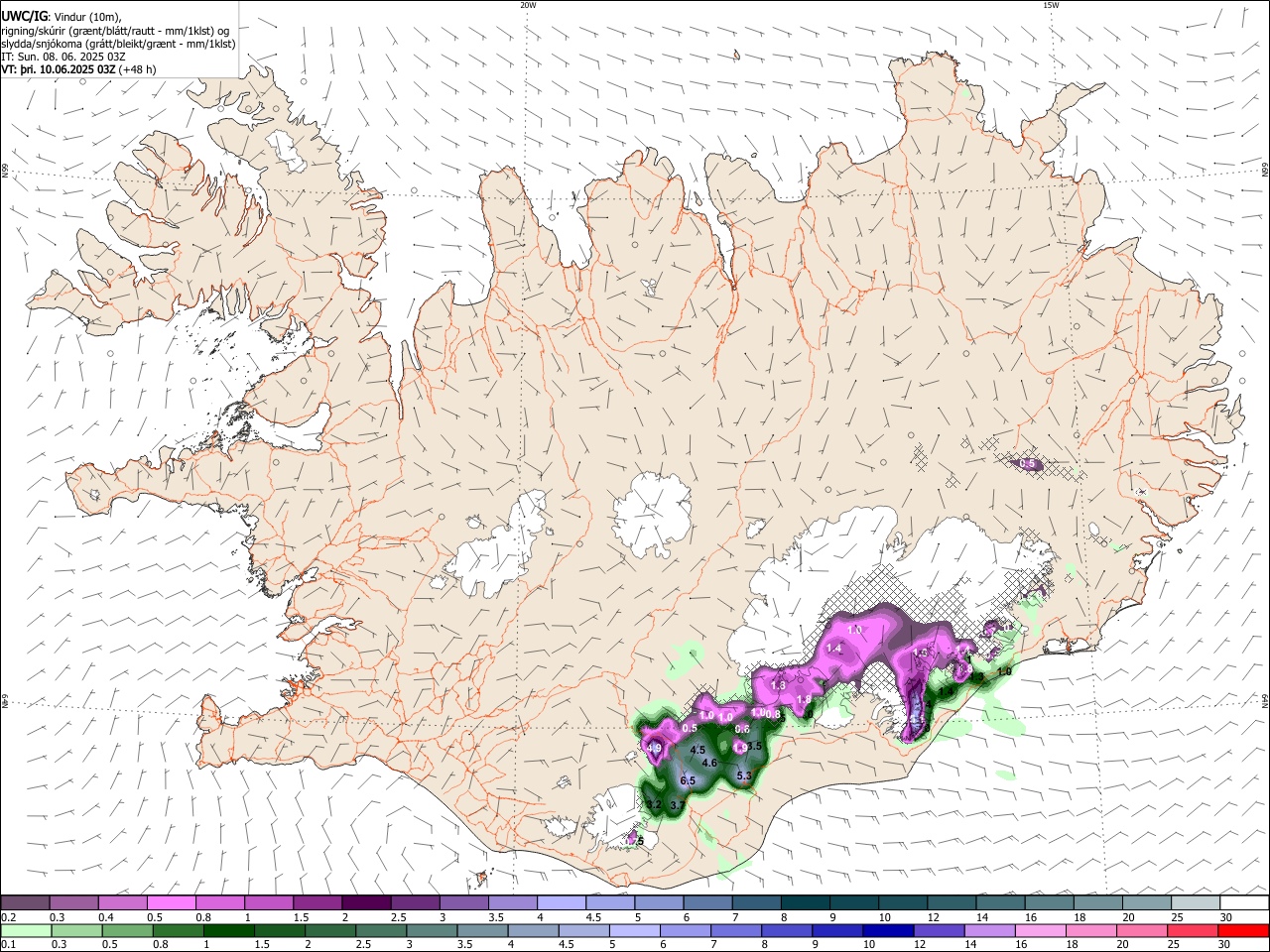Select the red 30 swatch in the rain scale
1270x952 pixels.
(1243, 930)
